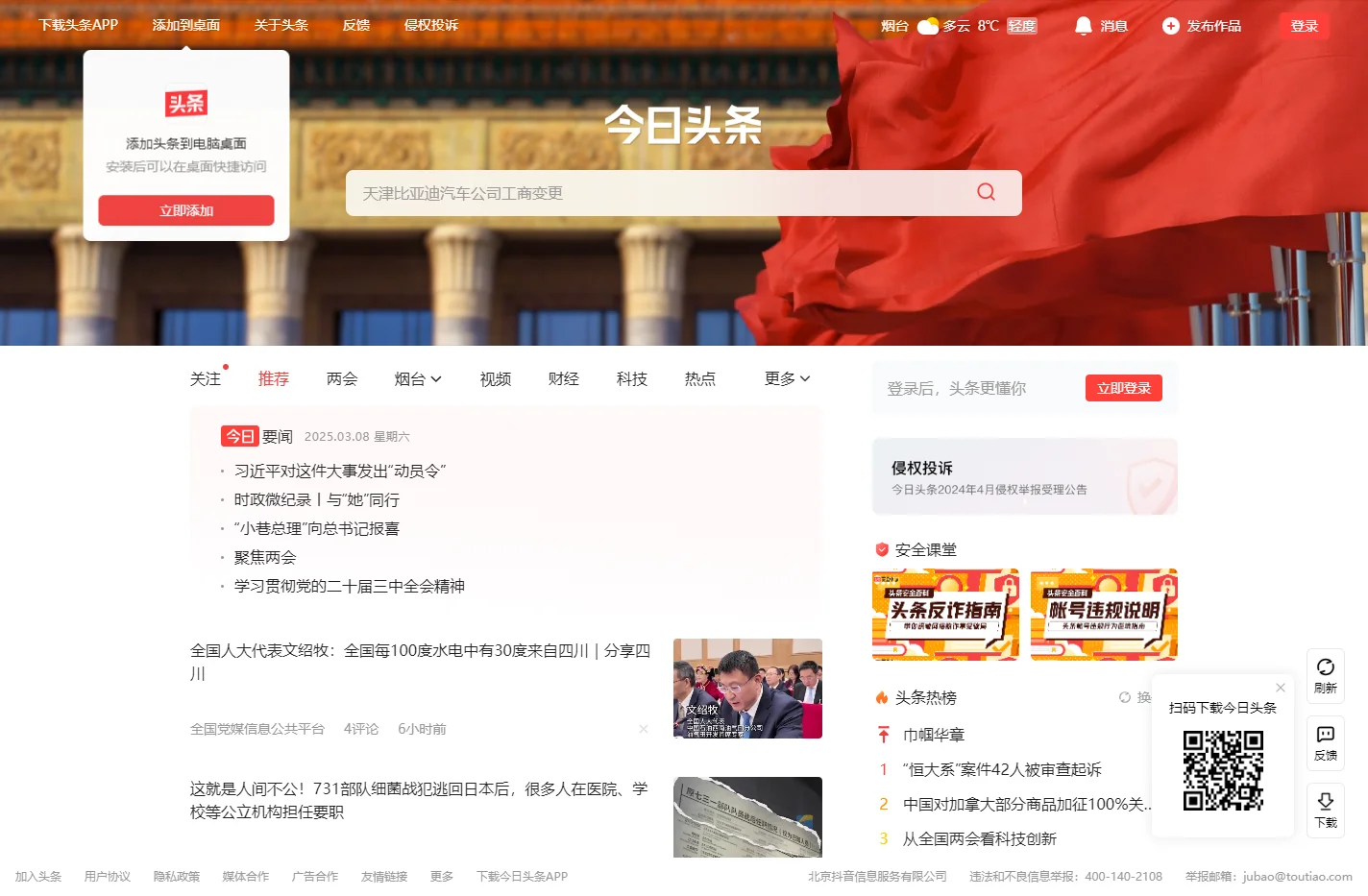Click footer link 下载今日头条APP

pos(523,876)
